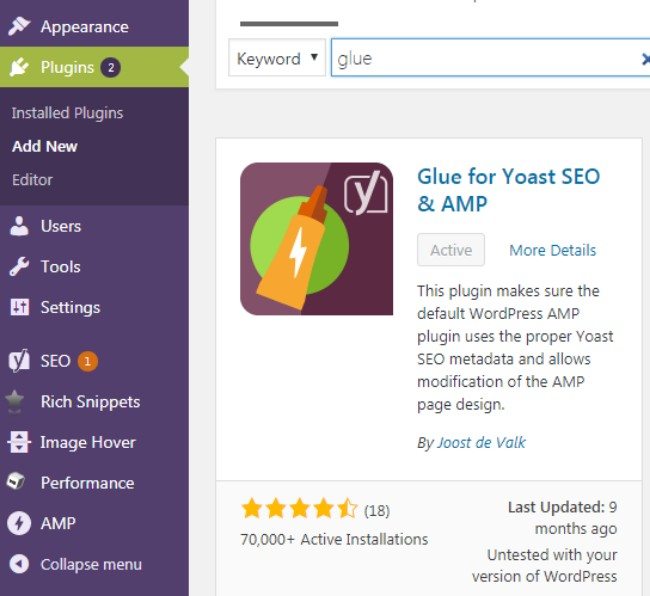
Task: Open the Keyword search type dropdown
Action: click(x=277, y=58)
